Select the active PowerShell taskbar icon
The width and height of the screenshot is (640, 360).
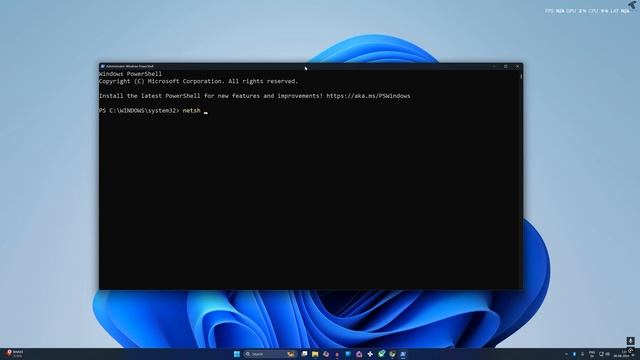click(403, 354)
